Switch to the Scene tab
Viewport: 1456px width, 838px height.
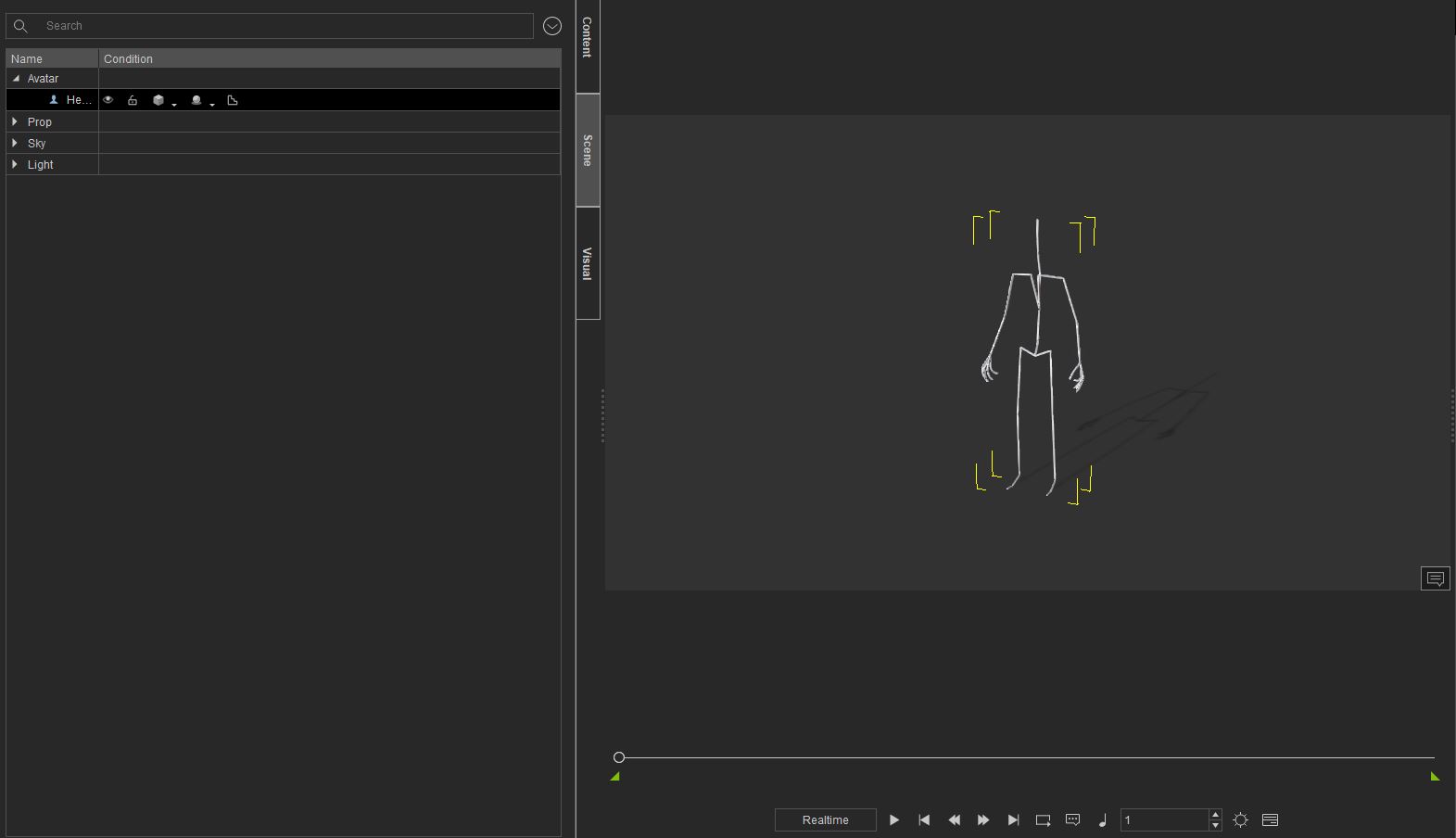point(588,150)
